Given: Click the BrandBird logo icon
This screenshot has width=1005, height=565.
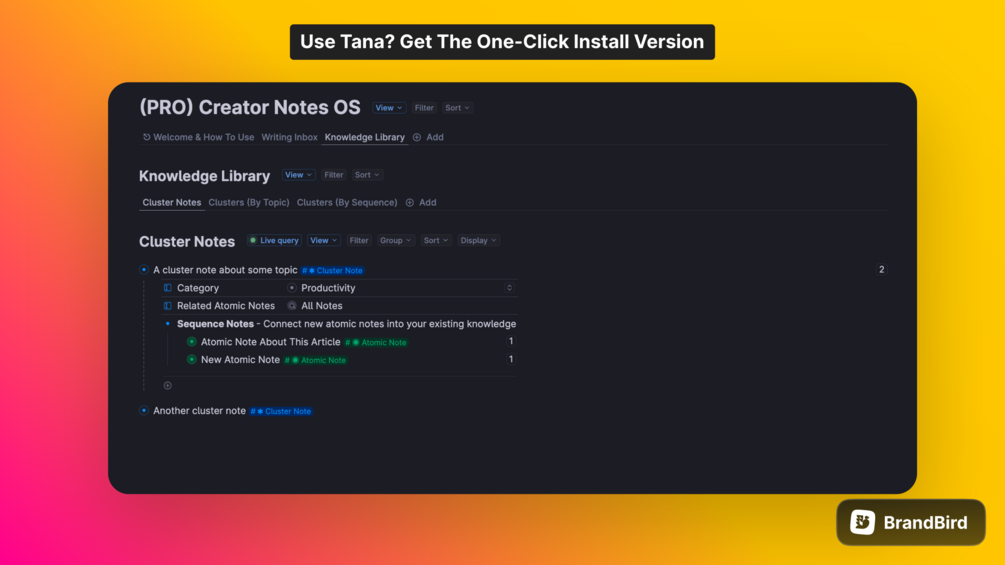Looking at the screenshot, I should [x=862, y=522].
